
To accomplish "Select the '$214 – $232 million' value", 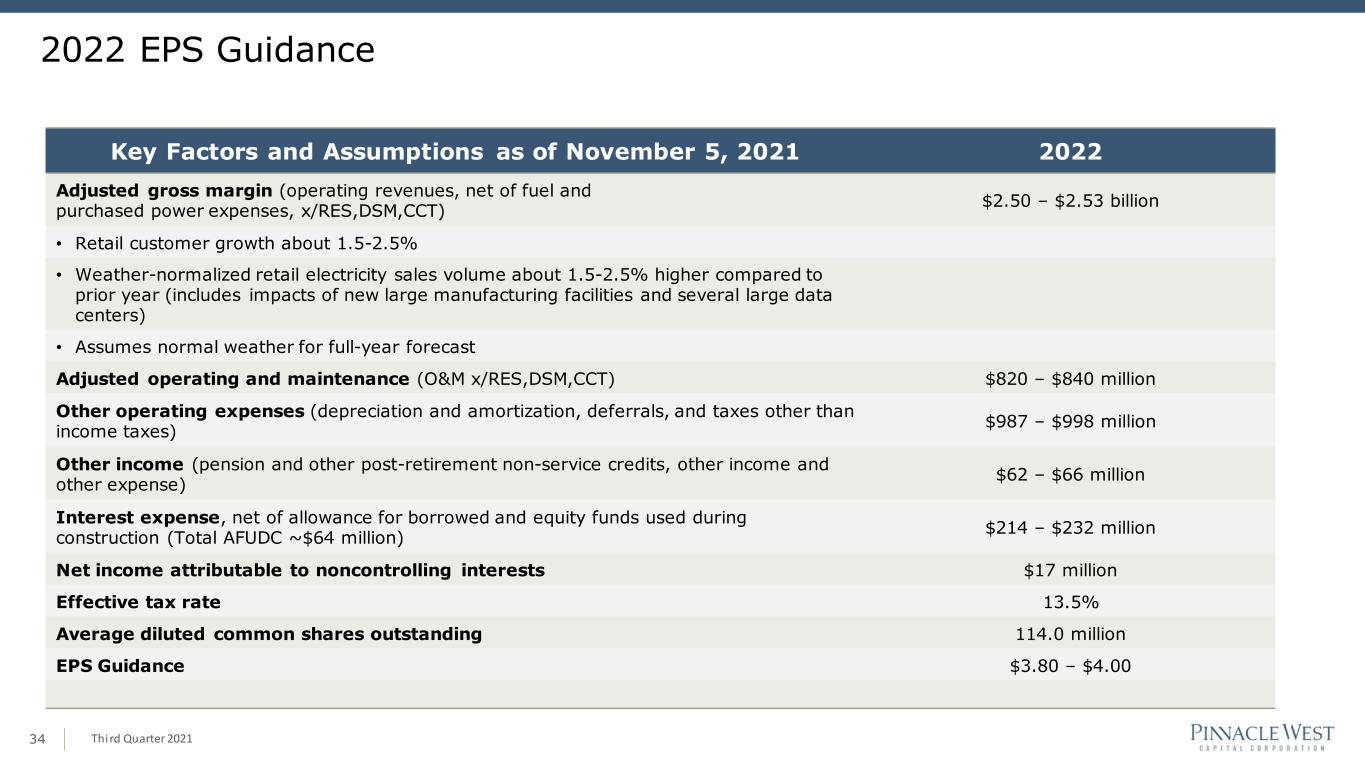I will (1070, 528).
